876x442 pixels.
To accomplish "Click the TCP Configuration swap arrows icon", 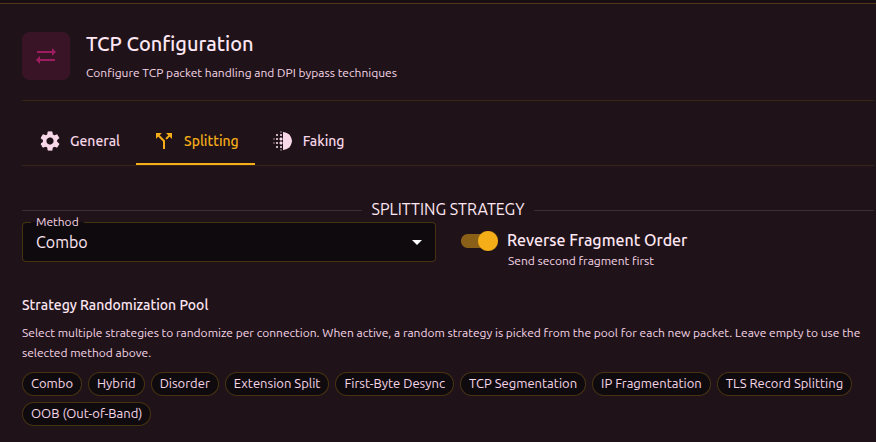I will click(x=46, y=56).
